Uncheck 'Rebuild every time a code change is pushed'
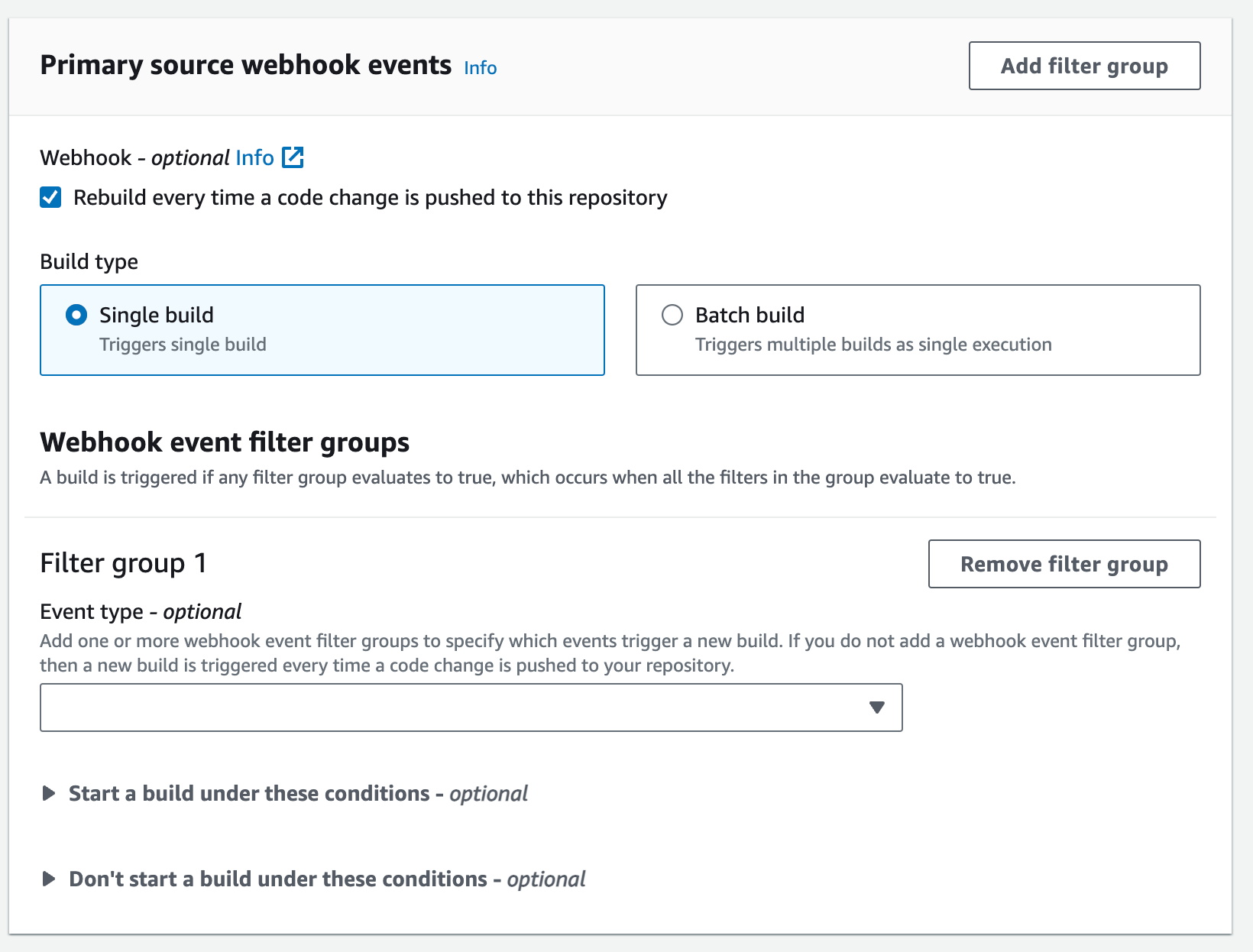This screenshot has height=952, width=1253. click(50, 197)
